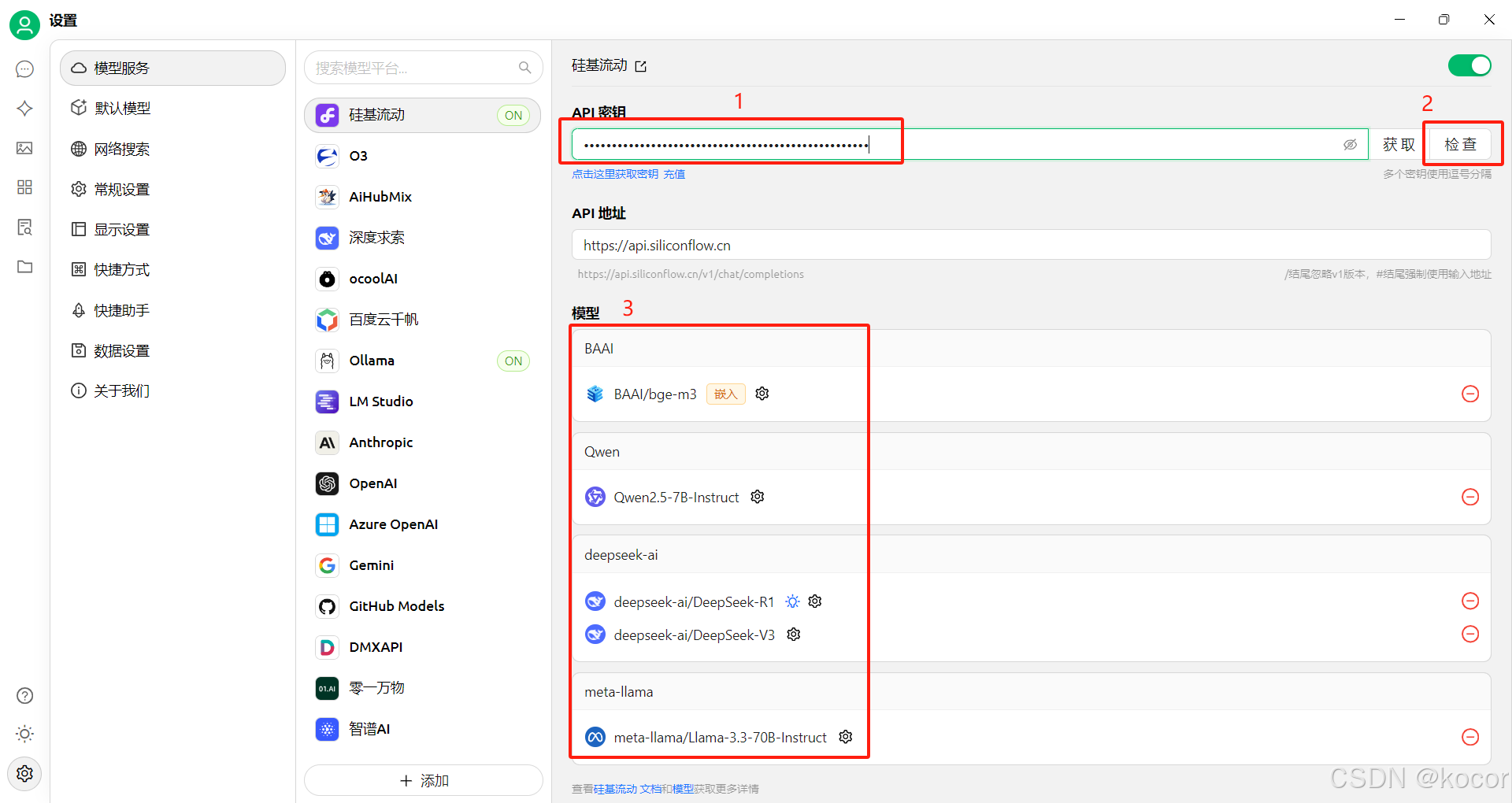Select DMXAPI provider in list
The width and height of the screenshot is (1512, 803).
(423, 647)
